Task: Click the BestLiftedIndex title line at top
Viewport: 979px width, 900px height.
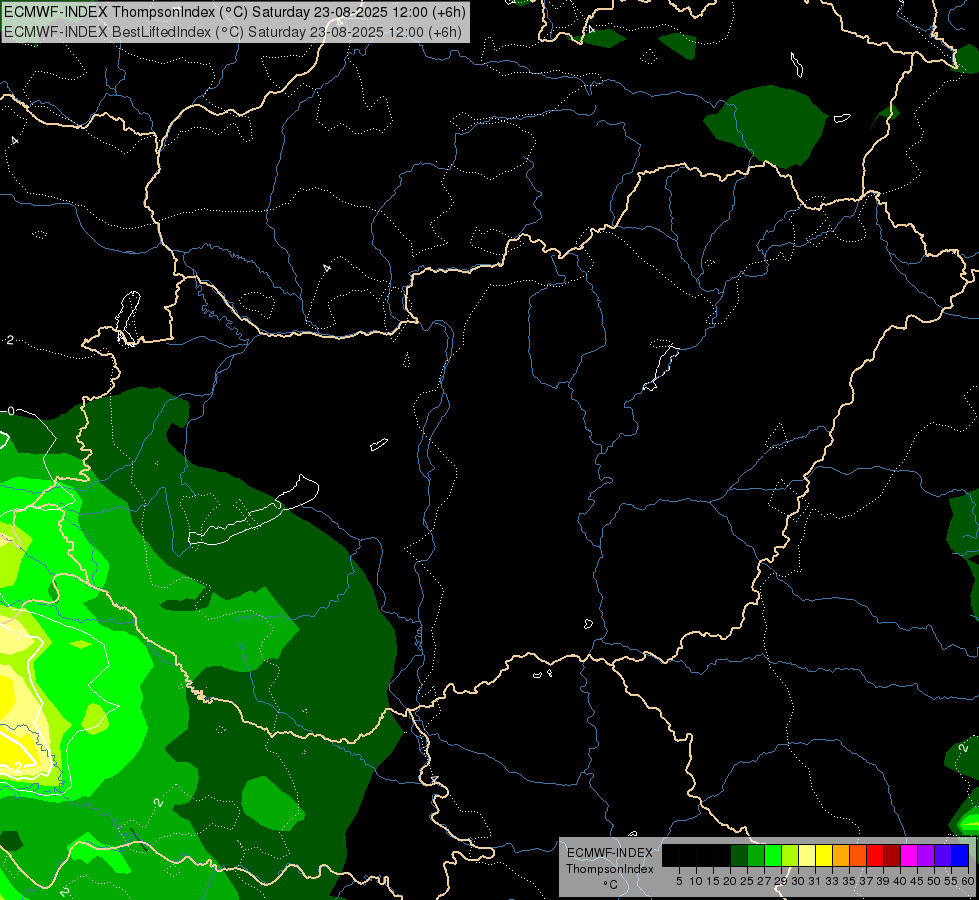Action: [x=232, y=31]
